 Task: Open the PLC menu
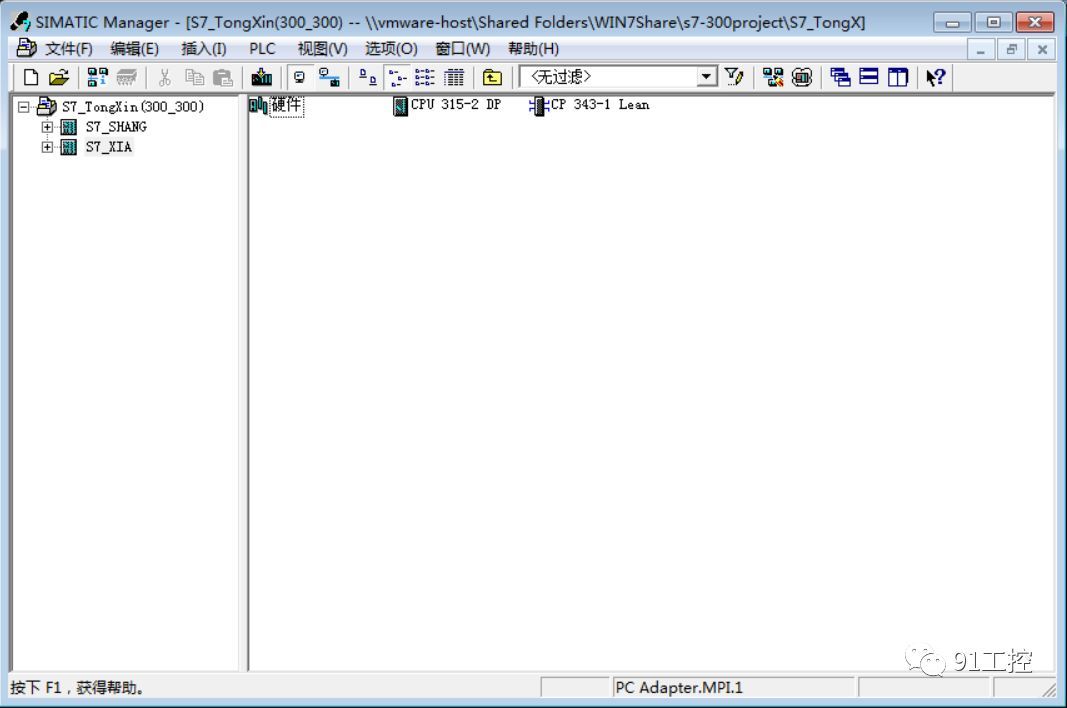click(262, 49)
